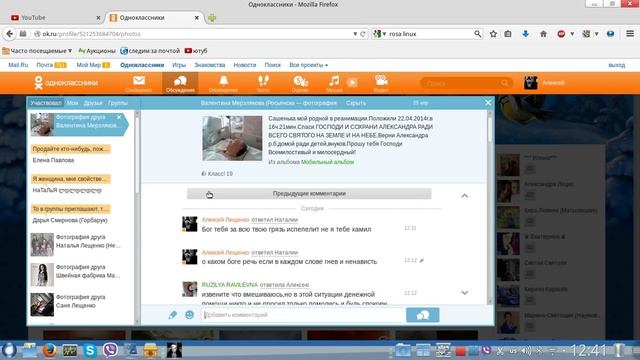Load Предыдущие комментарии

coord(309,193)
